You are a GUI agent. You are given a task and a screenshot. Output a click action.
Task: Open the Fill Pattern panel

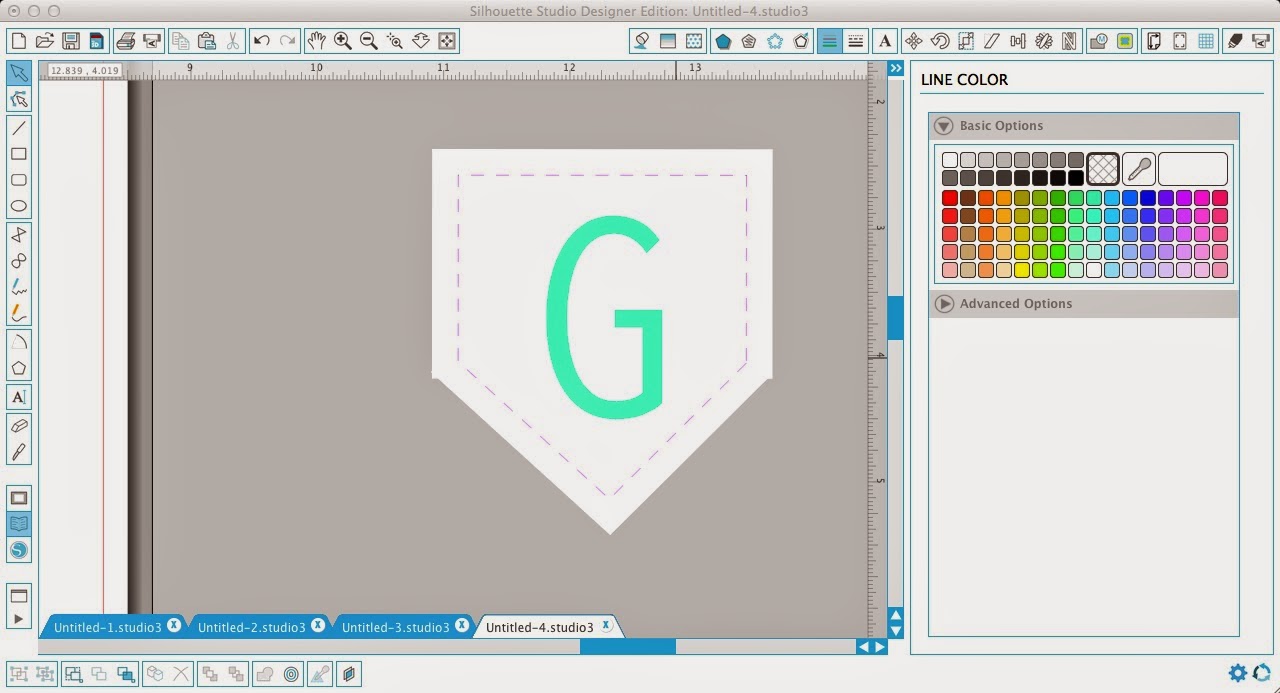pyautogui.click(x=694, y=41)
